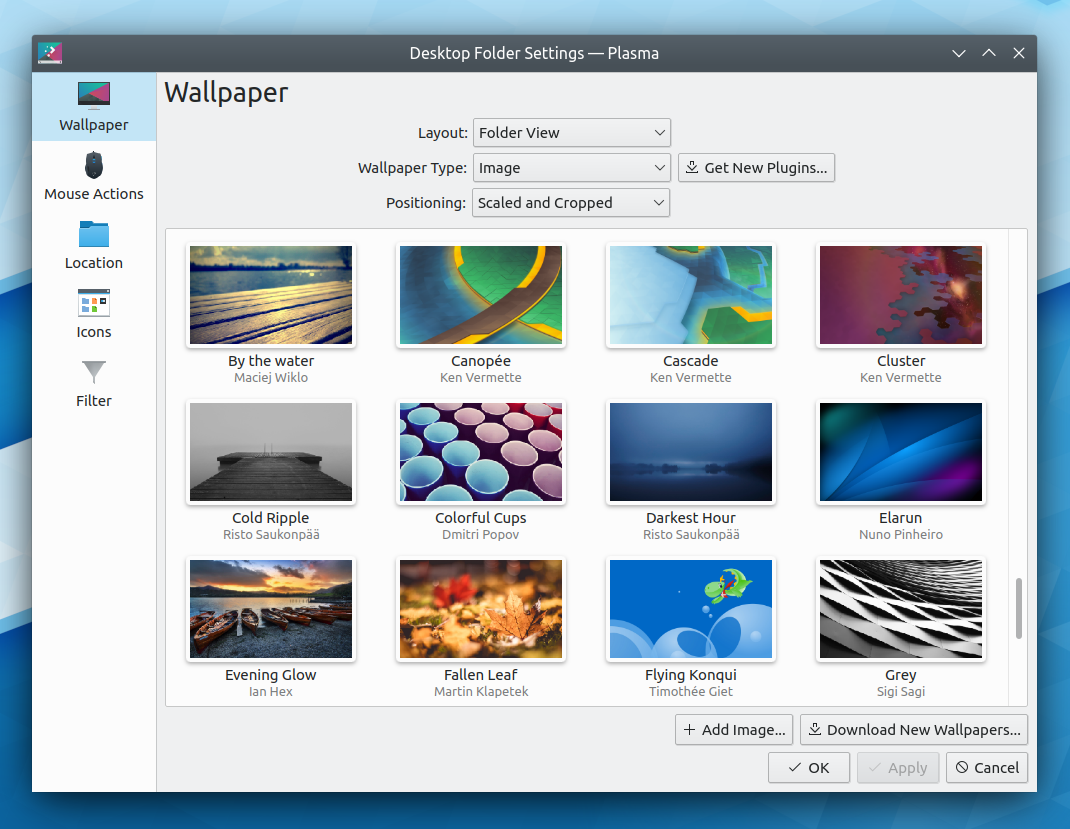The image size is (1070, 829).
Task: Expand the title bar chevron menu
Action: 959,53
